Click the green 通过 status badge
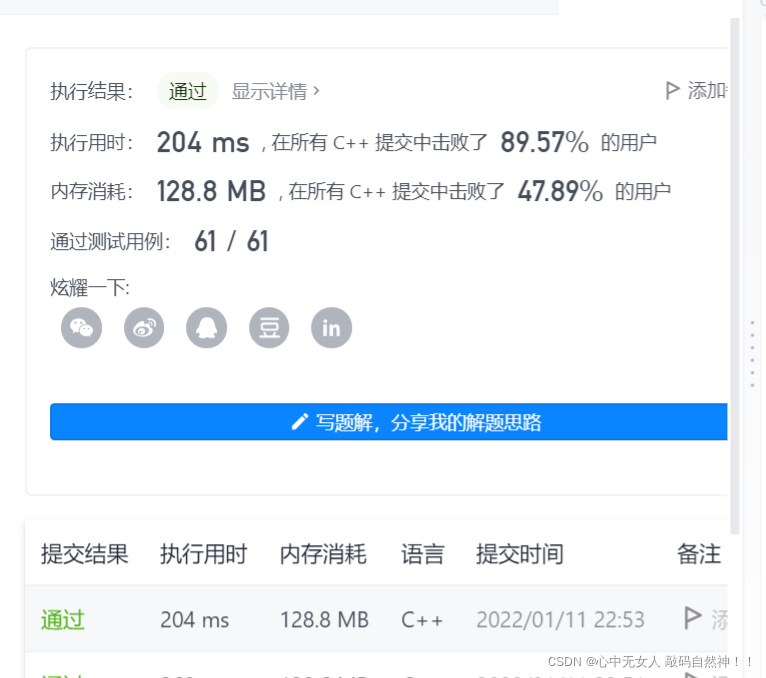Screen dimensions: 766x678 coord(188,91)
